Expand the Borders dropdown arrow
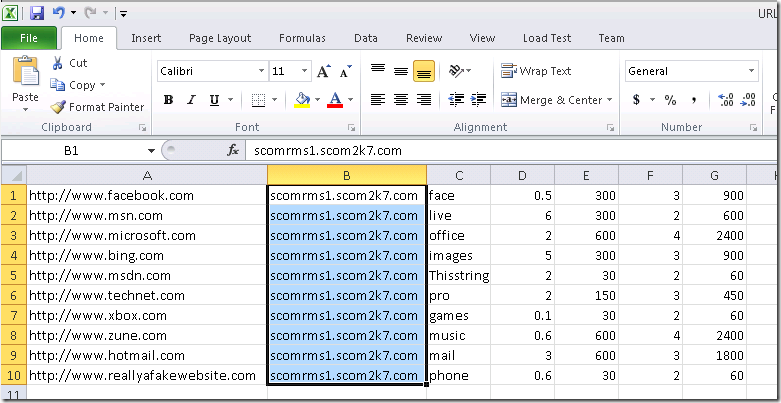Screen dimensions: 781x403 (x=274, y=100)
